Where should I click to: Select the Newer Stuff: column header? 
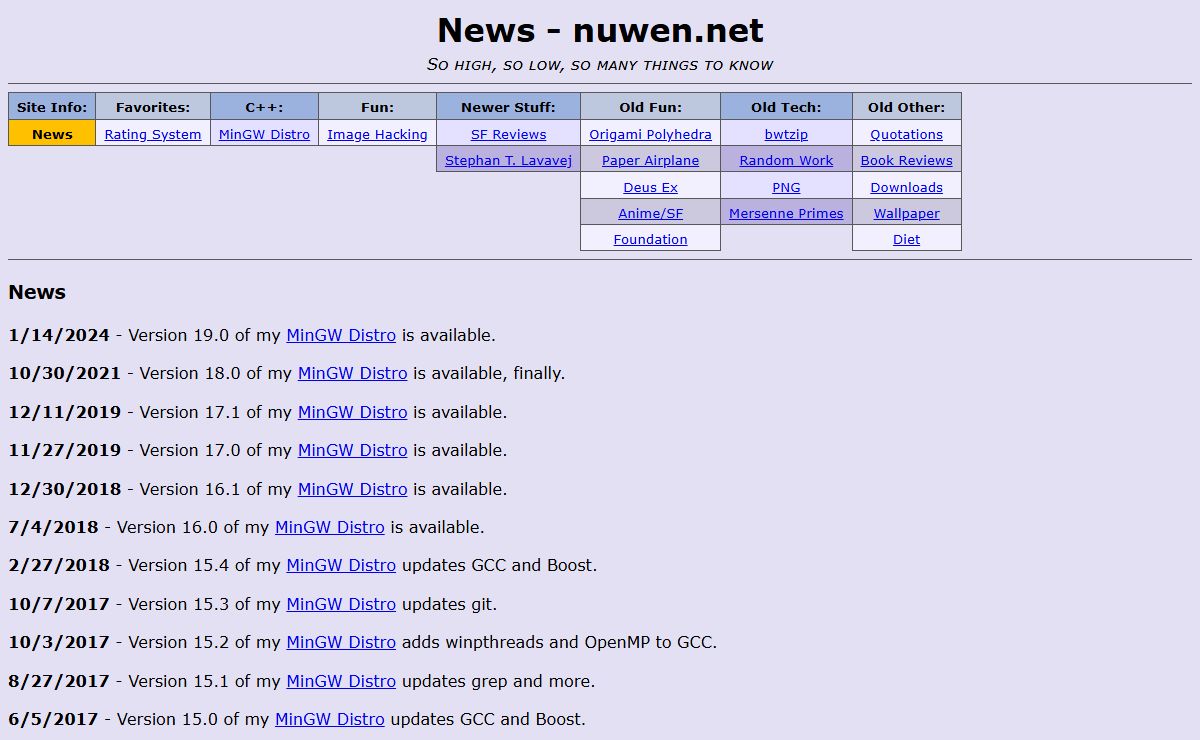pyautogui.click(x=508, y=107)
